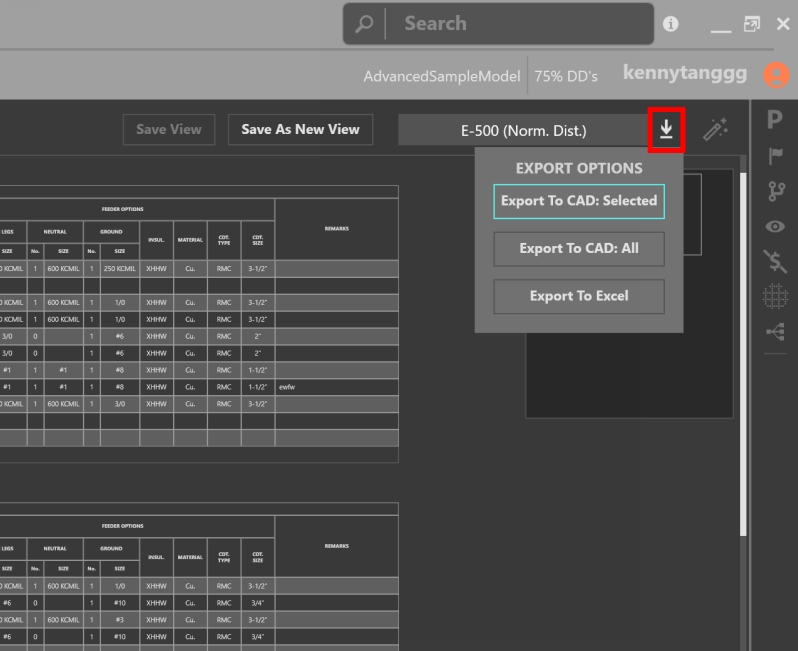Click the Save View button

169,129
